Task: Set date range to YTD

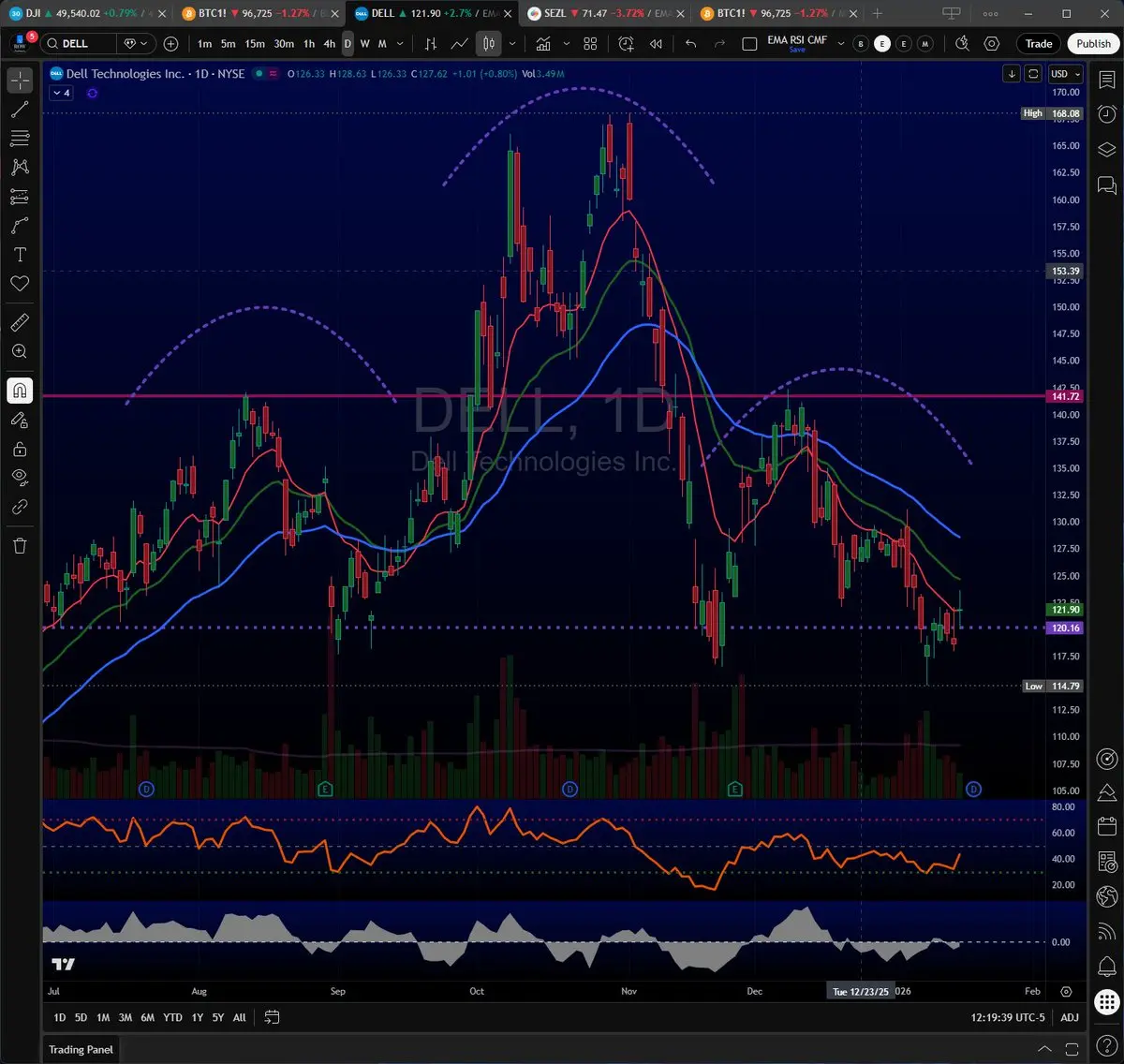Action: point(172,1017)
